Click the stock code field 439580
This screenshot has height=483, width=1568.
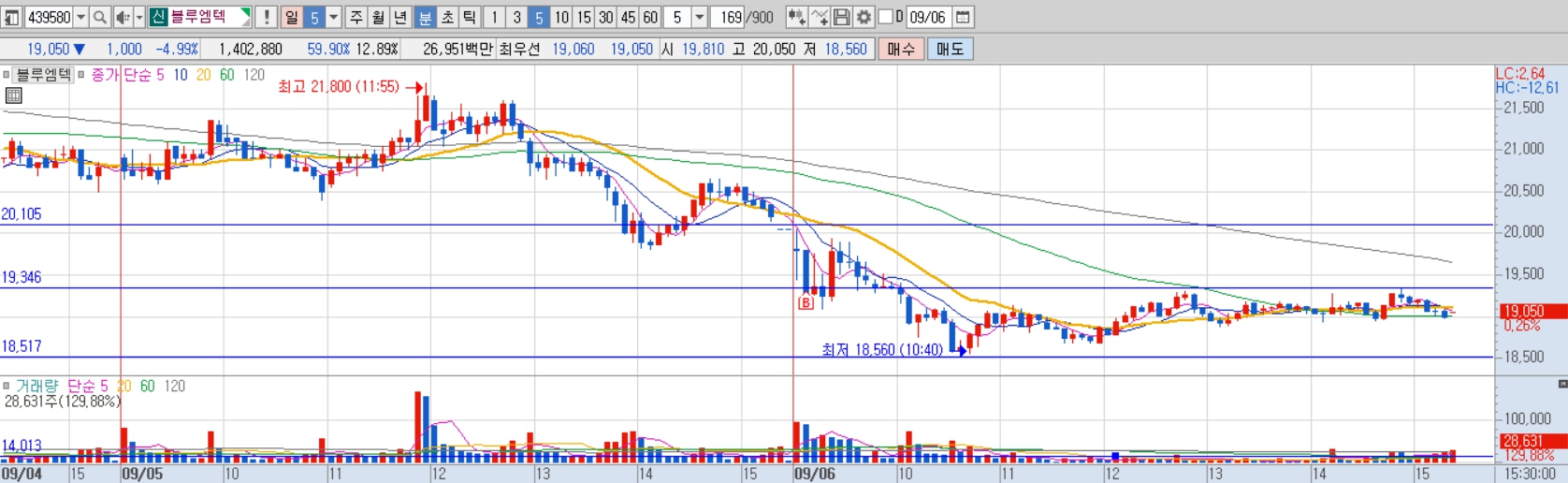pyautogui.click(x=48, y=18)
